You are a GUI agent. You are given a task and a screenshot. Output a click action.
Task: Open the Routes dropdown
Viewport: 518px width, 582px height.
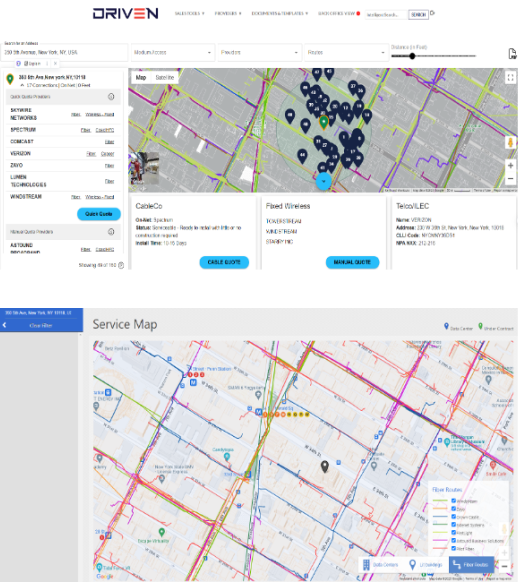point(346,52)
